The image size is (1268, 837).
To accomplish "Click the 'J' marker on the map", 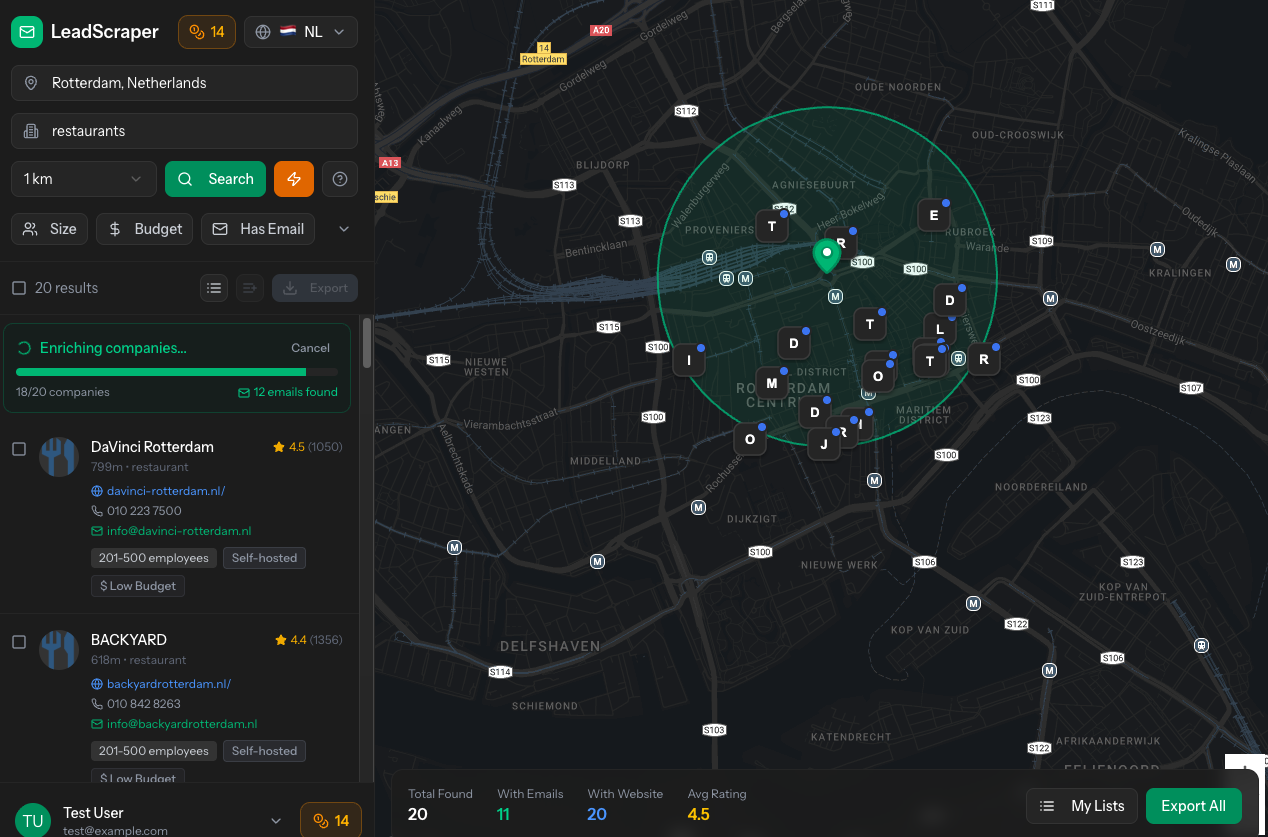I will coord(823,445).
